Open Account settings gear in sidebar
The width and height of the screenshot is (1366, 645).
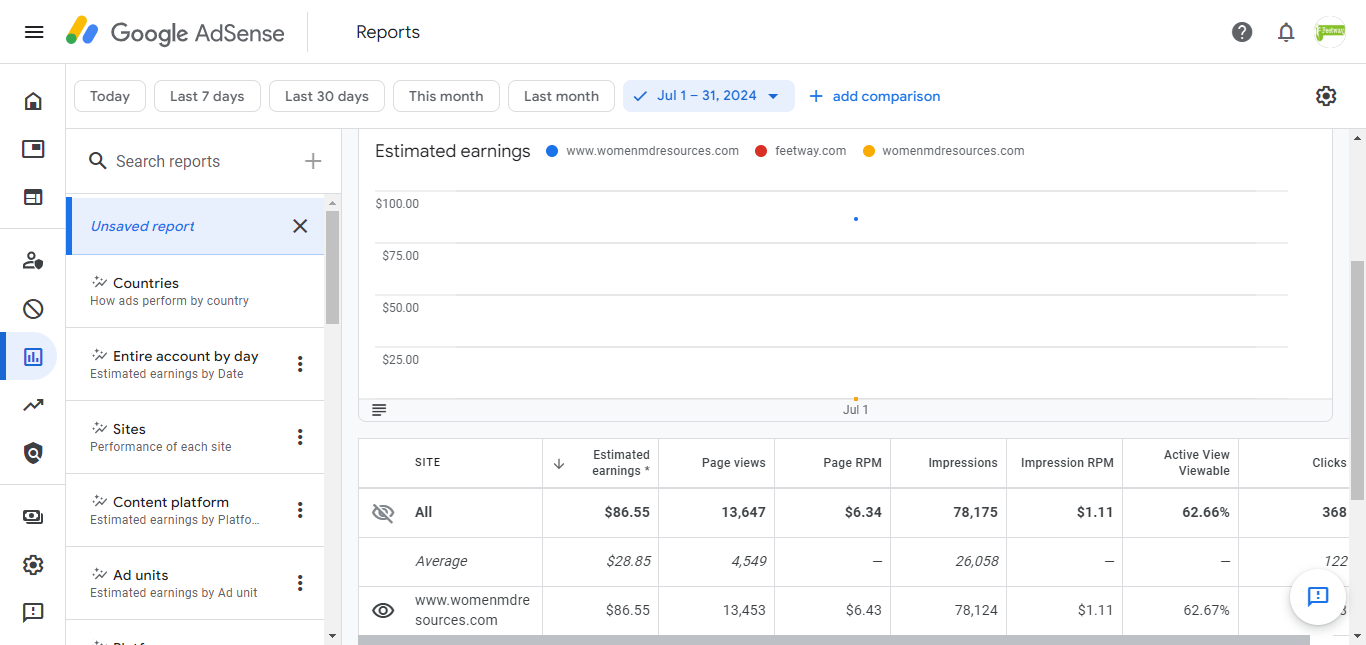click(x=33, y=565)
